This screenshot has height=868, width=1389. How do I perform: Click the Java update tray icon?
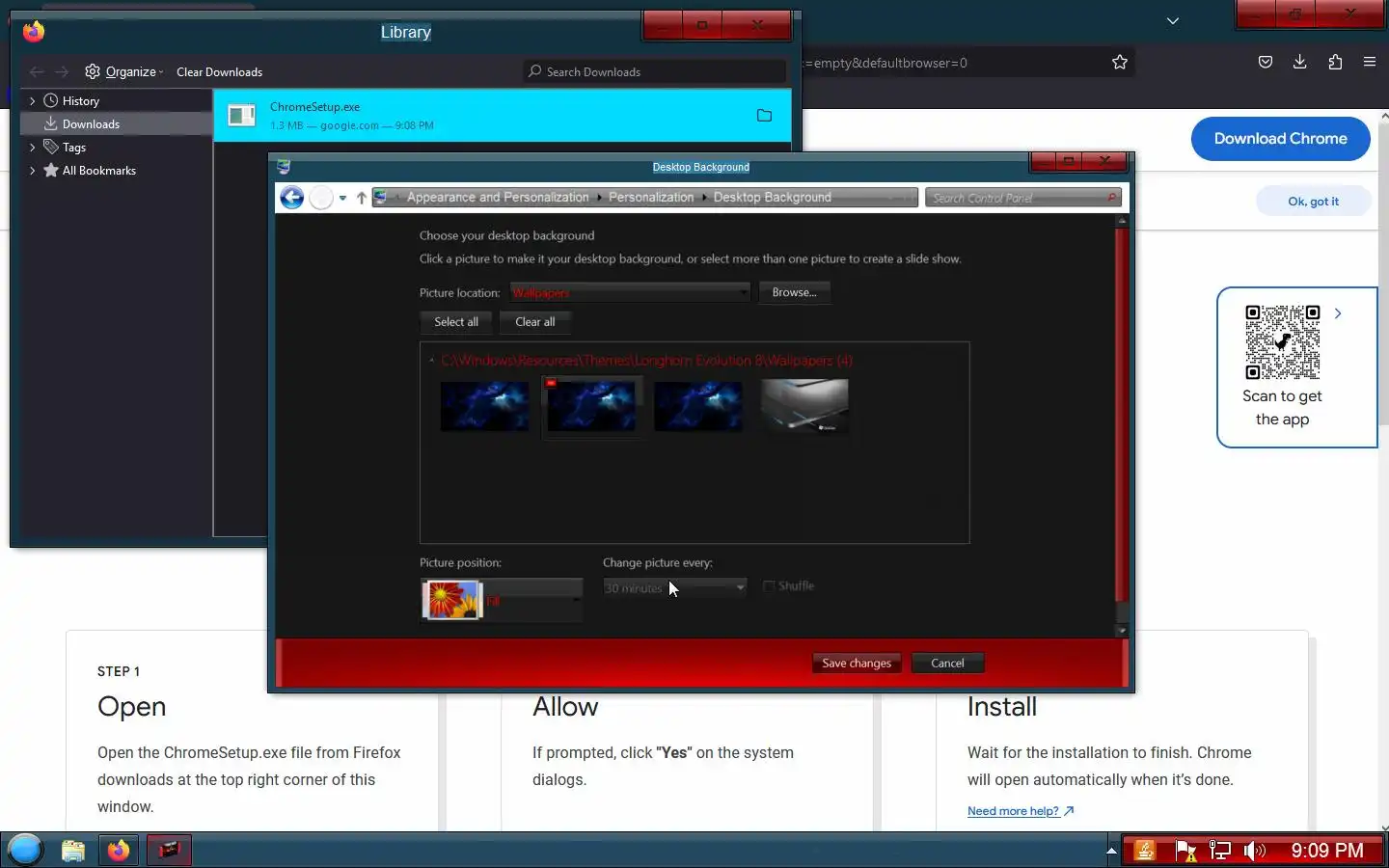point(1145,851)
